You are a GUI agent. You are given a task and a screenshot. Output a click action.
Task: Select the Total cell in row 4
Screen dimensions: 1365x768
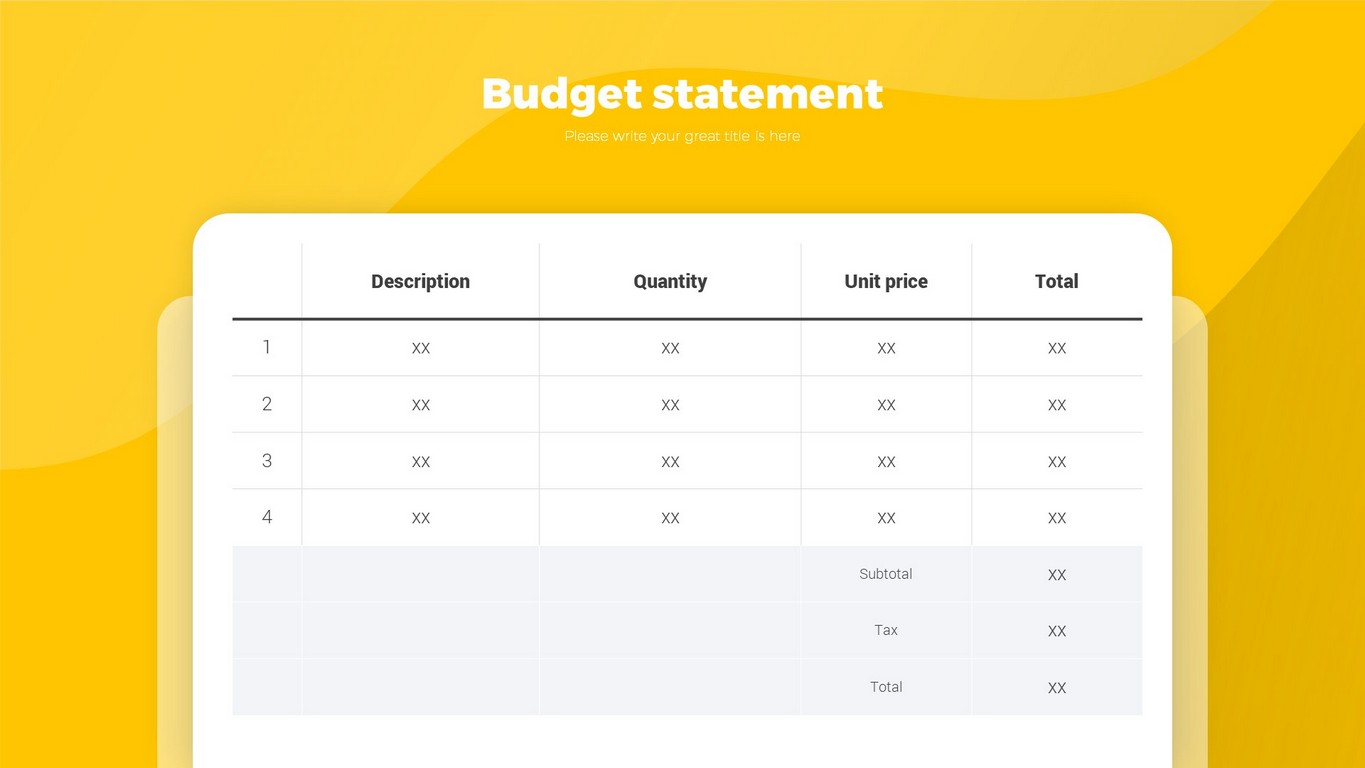click(1056, 518)
